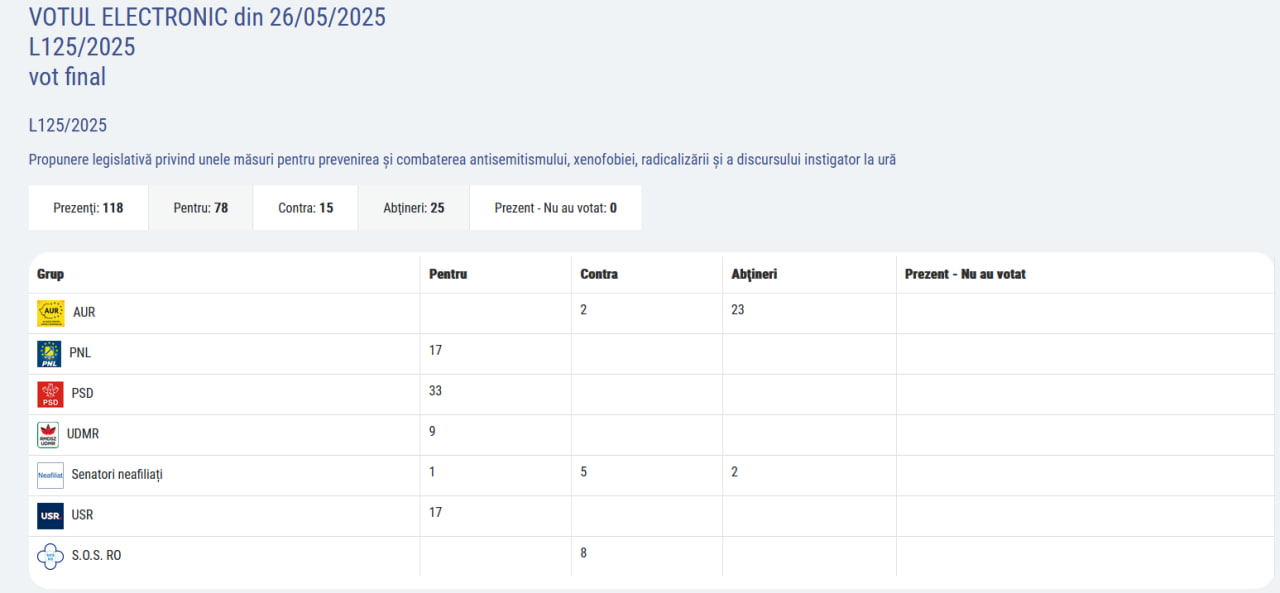
Task: Click the S.O.S. RO party logo
Action: click(x=50, y=555)
